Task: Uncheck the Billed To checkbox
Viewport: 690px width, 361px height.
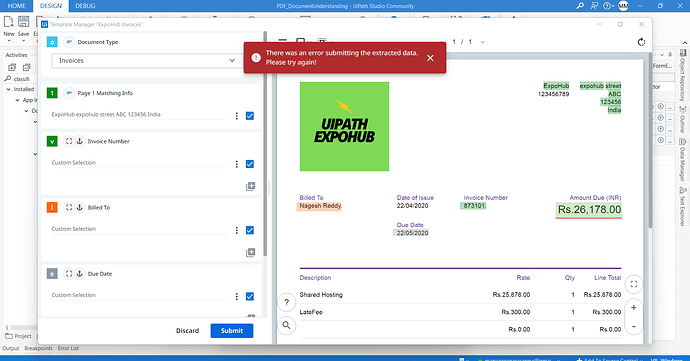Action: point(250,230)
